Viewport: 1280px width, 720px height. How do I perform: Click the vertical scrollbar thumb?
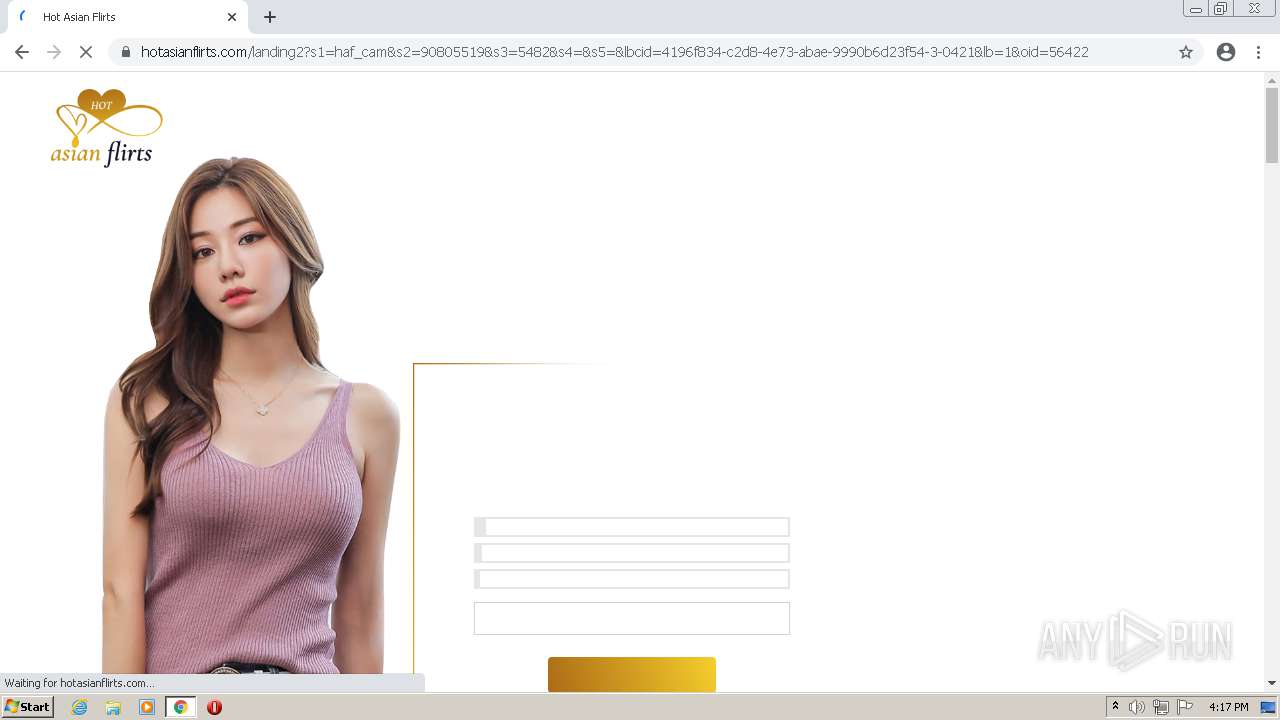(1272, 125)
